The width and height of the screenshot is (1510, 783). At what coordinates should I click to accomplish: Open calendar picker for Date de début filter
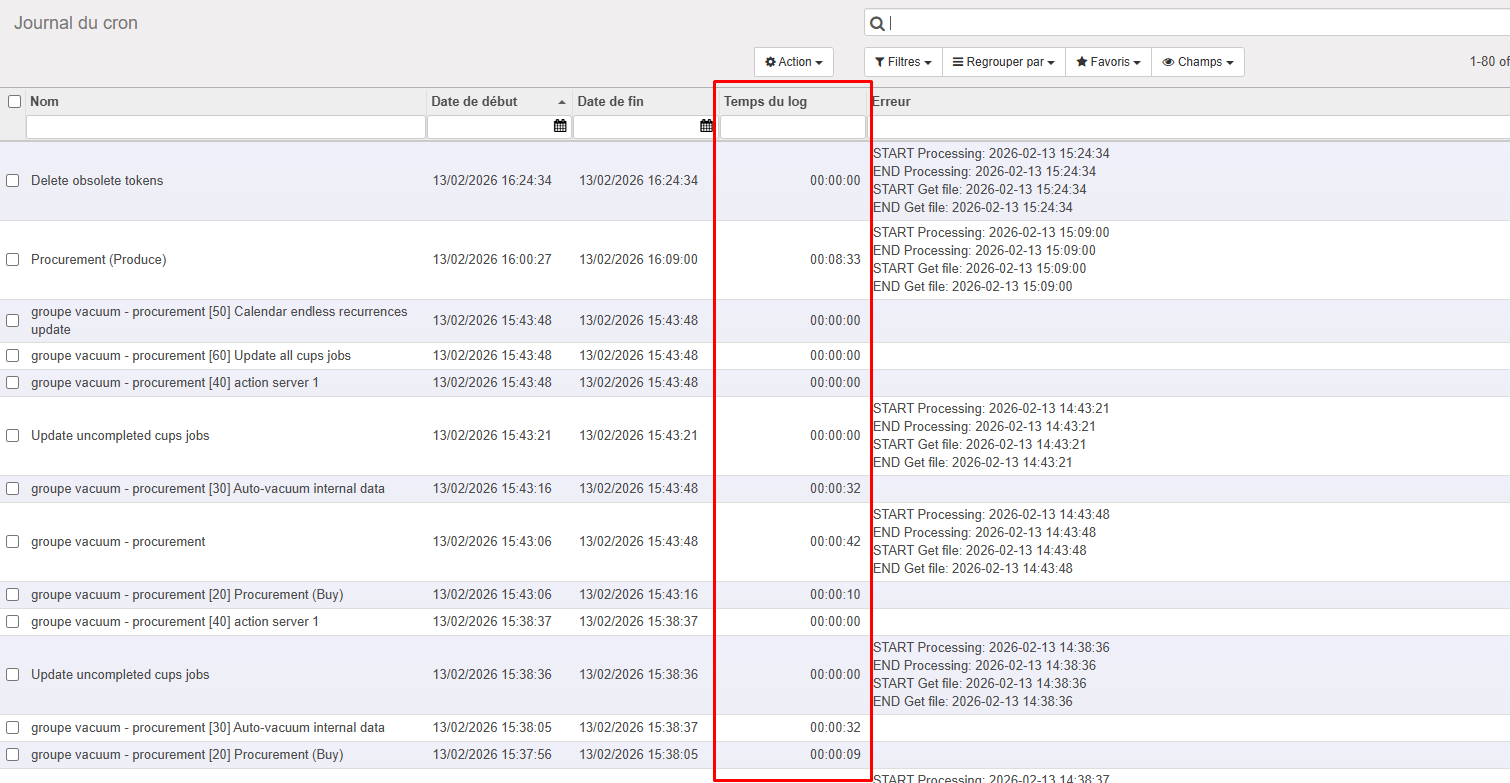tap(560, 126)
